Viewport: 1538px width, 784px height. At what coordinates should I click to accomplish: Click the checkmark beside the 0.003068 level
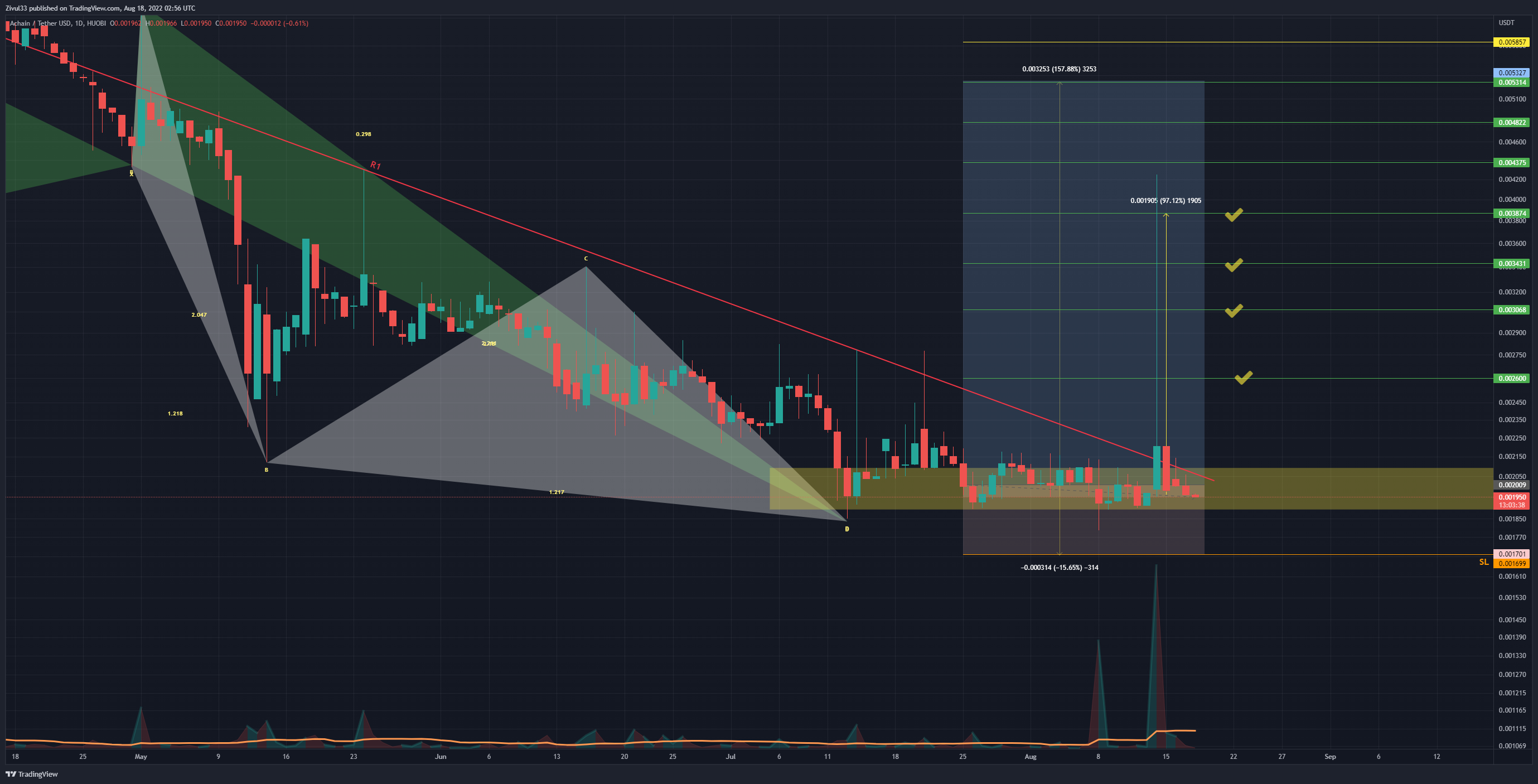pos(1234,311)
